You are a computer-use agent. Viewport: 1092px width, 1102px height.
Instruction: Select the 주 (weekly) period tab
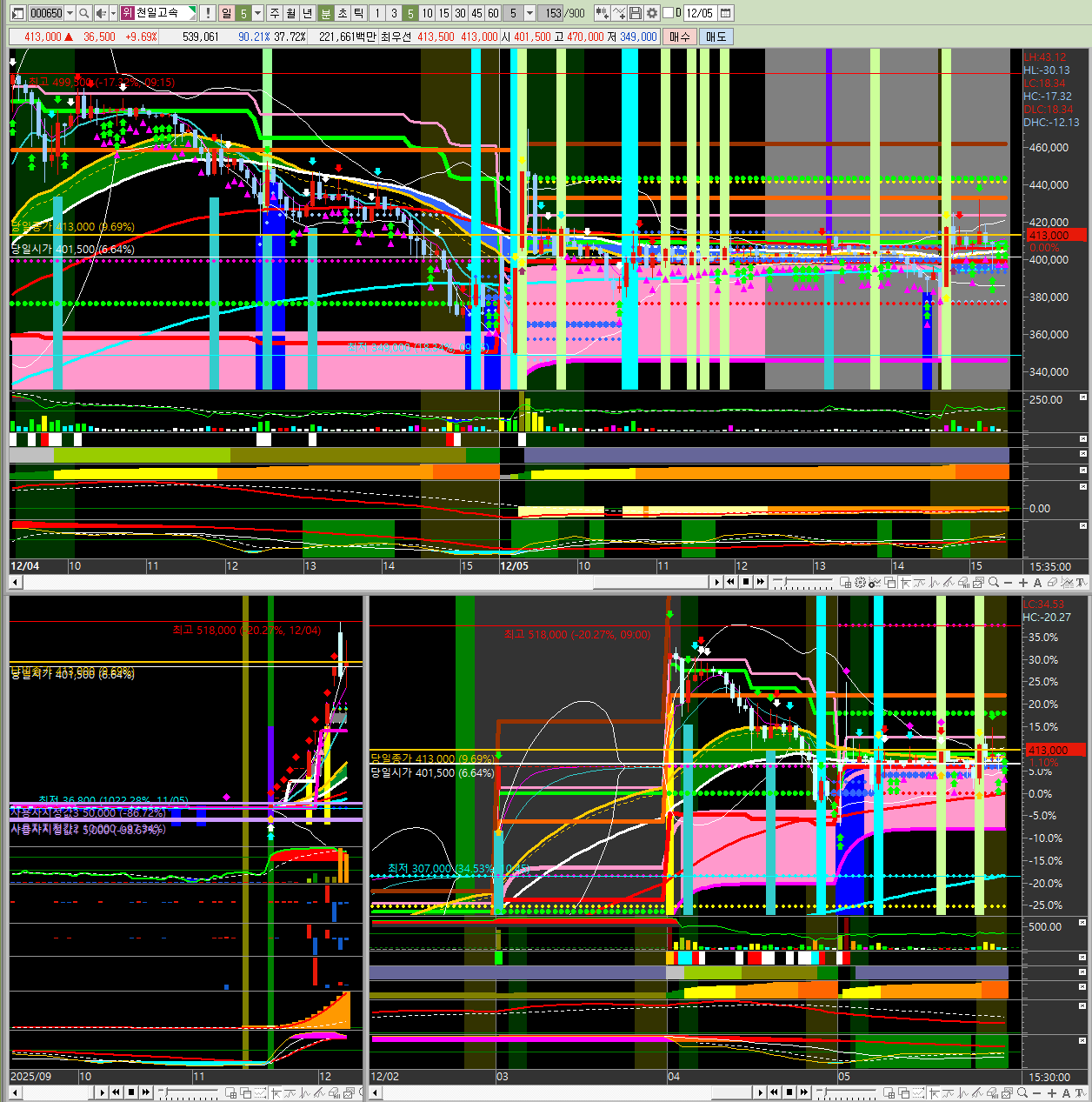pos(274,13)
